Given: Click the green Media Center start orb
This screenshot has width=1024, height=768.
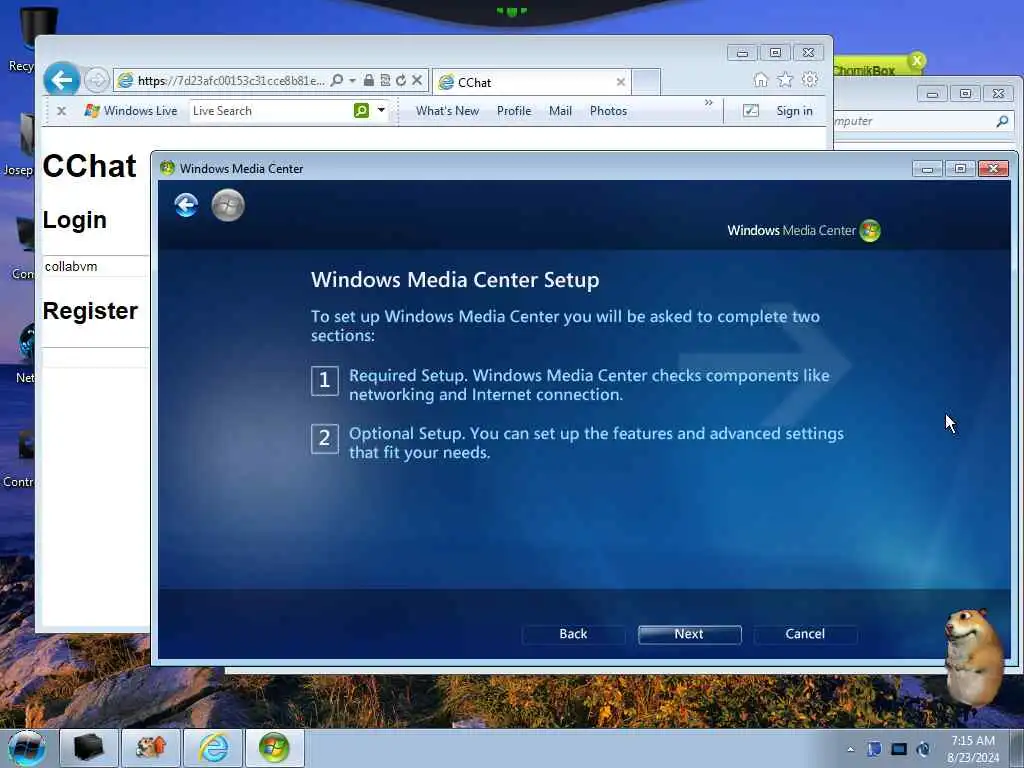Looking at the screenshot, I should (x=228, y=205).
